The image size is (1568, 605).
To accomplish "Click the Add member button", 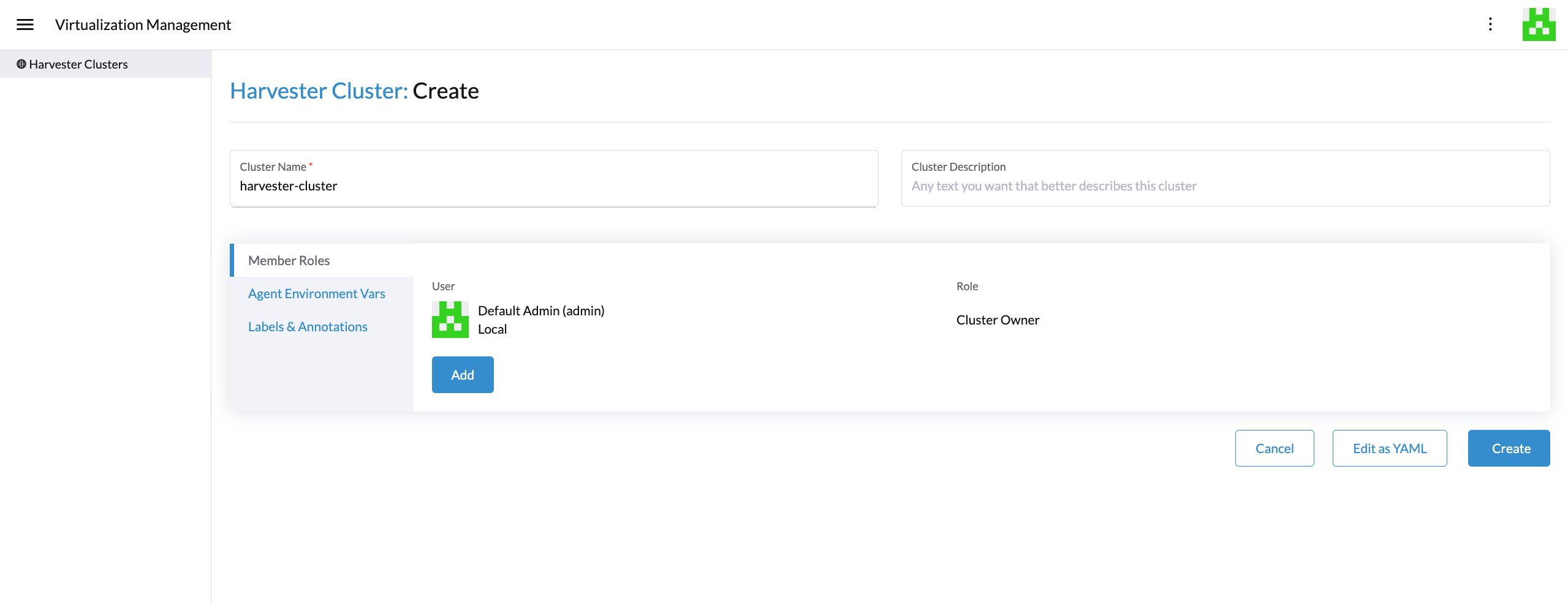I will coord(462,375).
